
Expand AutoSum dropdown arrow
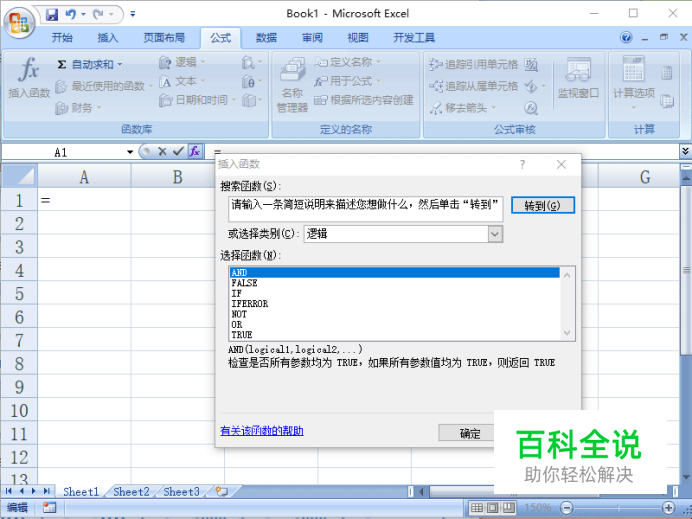(x=120, y=64)
